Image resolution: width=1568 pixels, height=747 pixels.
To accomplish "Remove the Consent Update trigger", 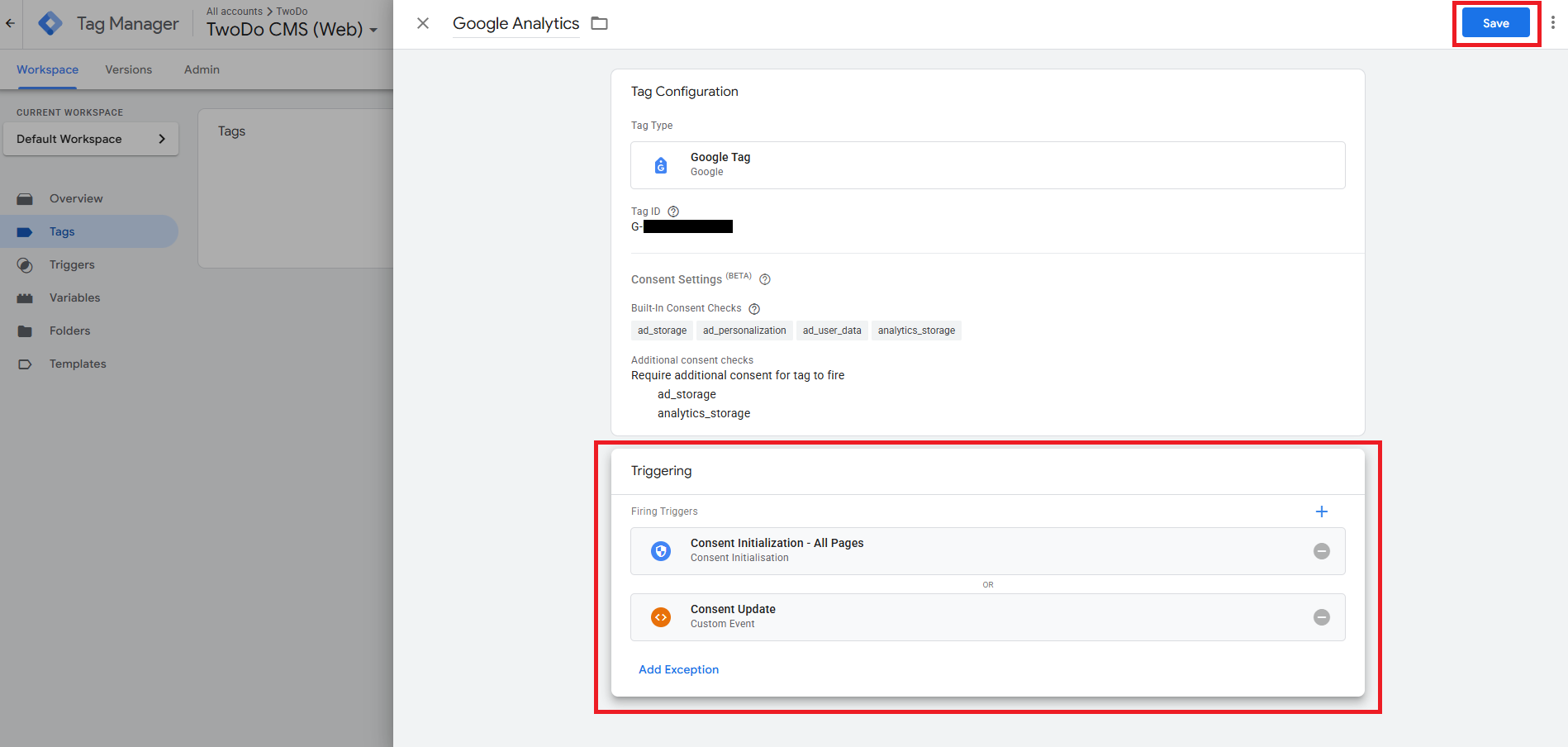I will [x=1322, y=617].
